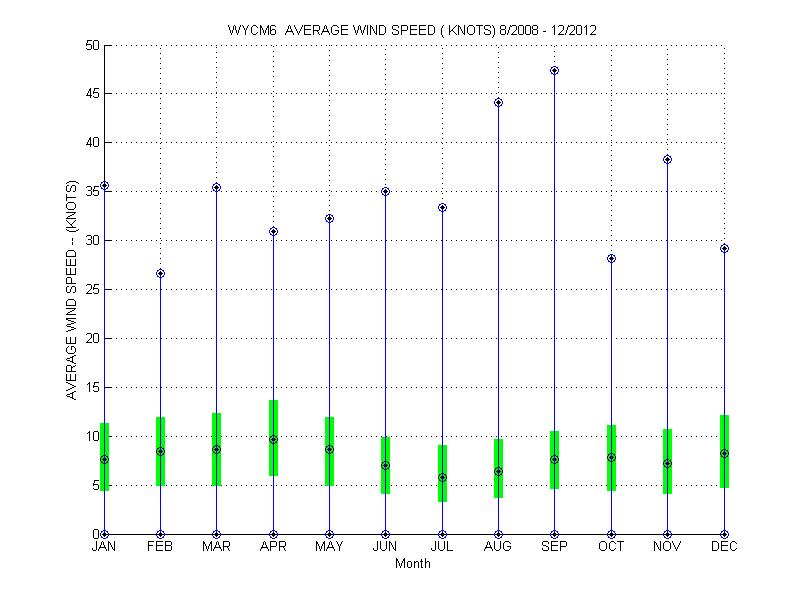This screenshot has width=800, height=600.
Task: Click the JUL minimum marker at zero knots
Action: pyautogui.click(x=442, y=534)
